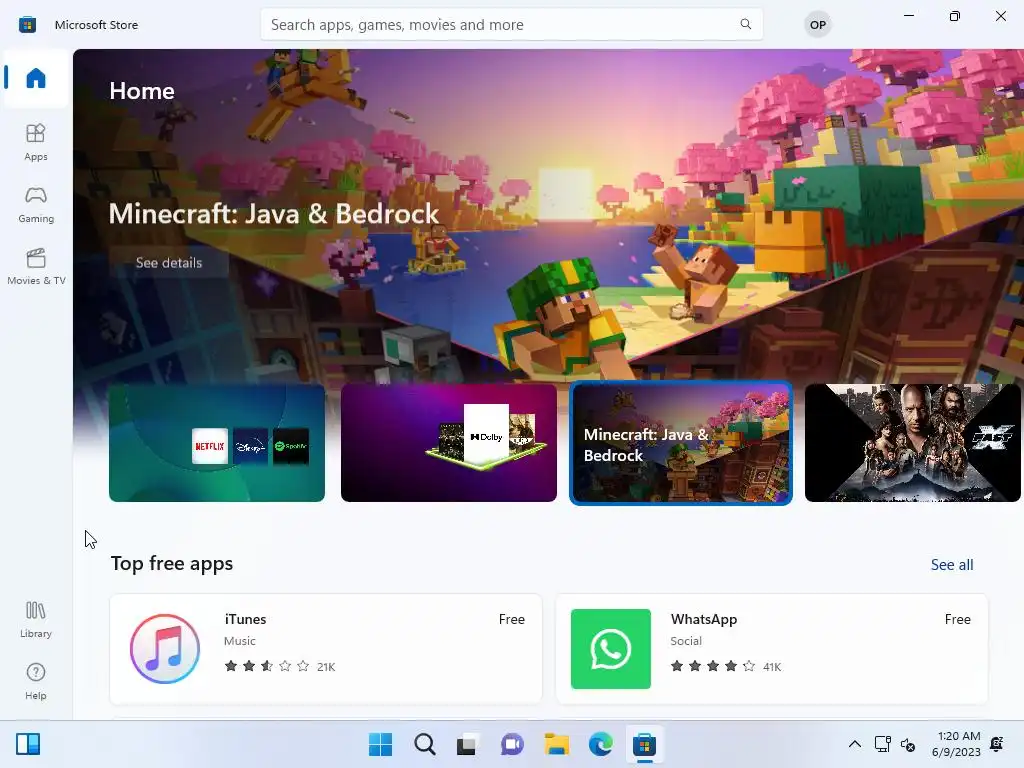Click the Top free apps heading
1024x768 pixels.
click(172, 564)
